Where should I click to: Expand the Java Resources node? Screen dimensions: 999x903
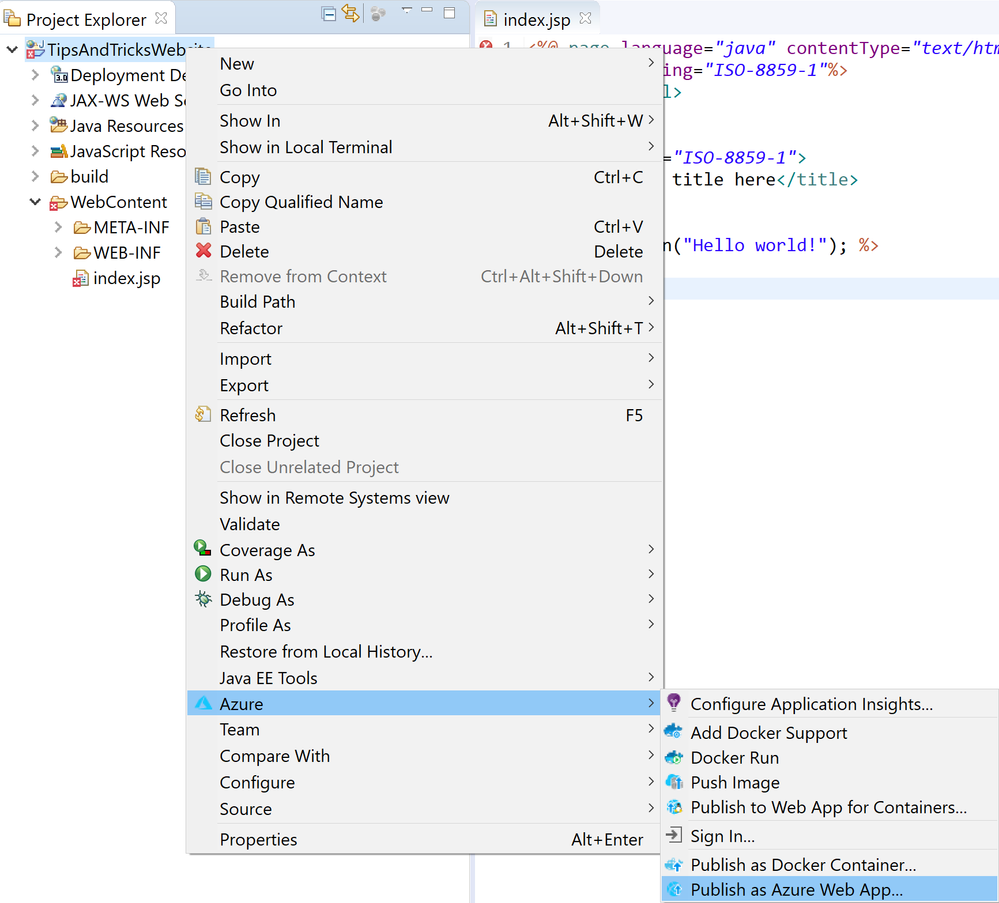pyautogui.click(x=35, y=126)
